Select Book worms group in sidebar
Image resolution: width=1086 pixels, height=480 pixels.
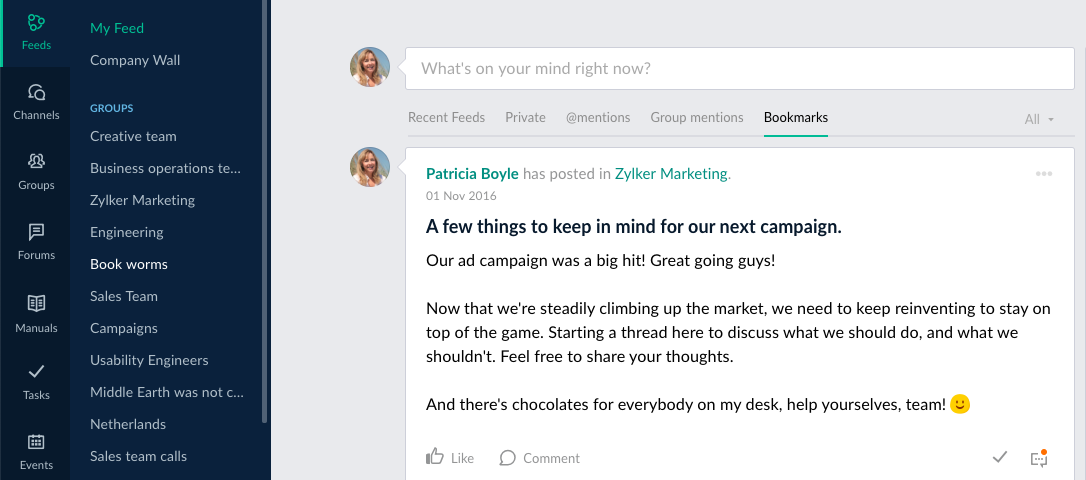coord(129,264)
